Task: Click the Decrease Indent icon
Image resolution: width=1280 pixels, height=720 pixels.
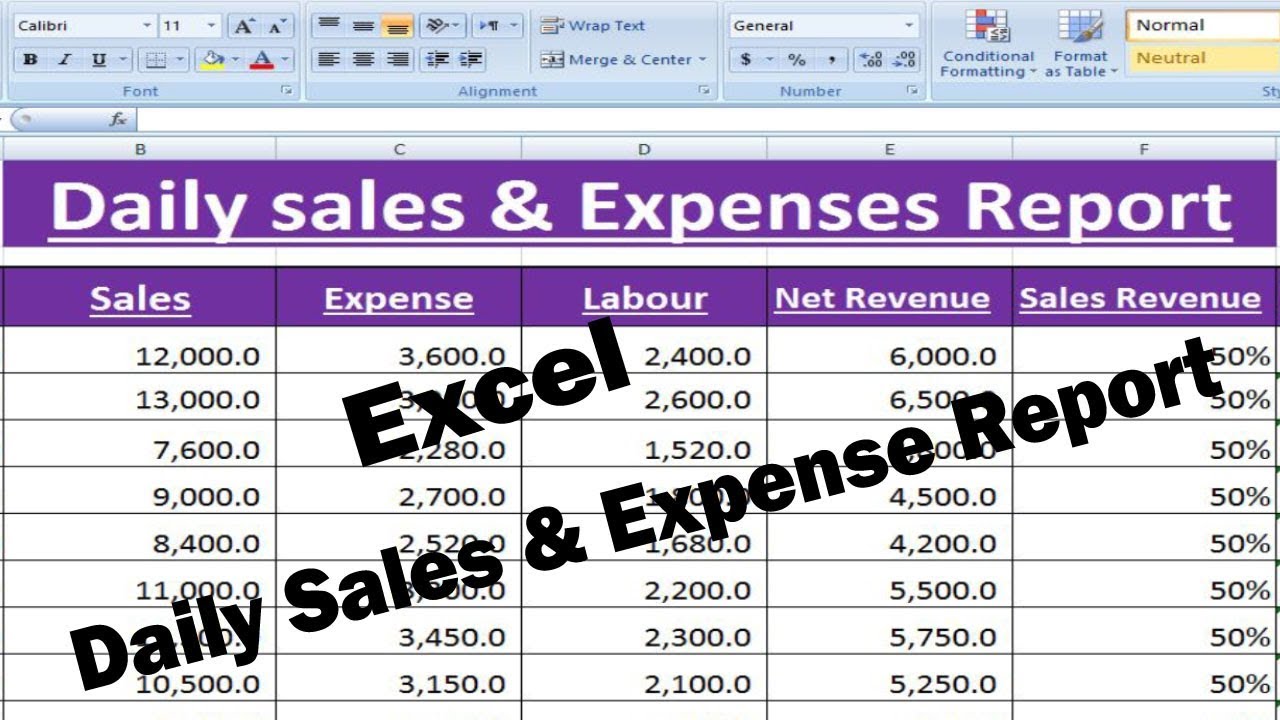Action: coord(437,60)
